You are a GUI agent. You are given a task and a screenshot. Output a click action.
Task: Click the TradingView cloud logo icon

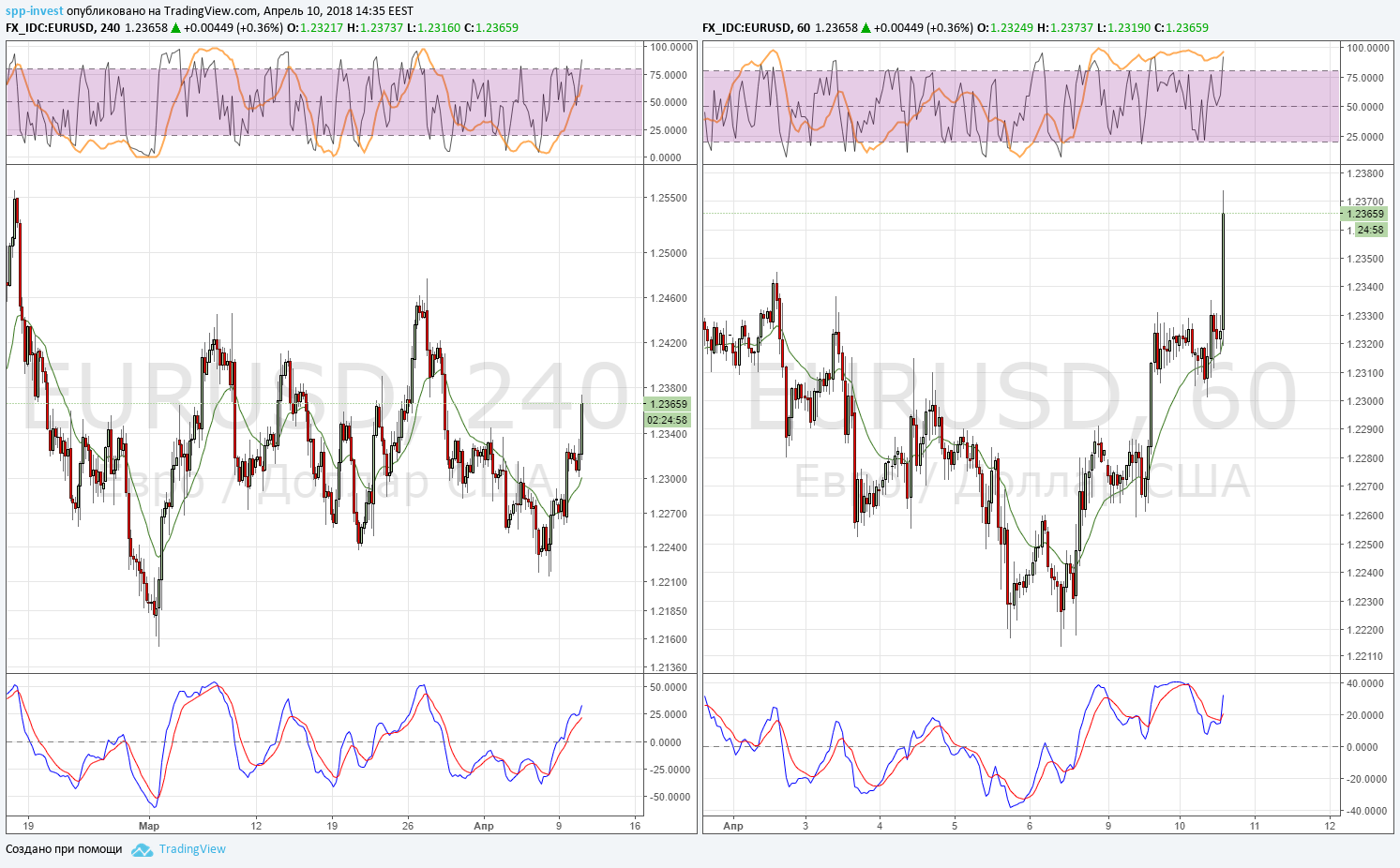142,849
